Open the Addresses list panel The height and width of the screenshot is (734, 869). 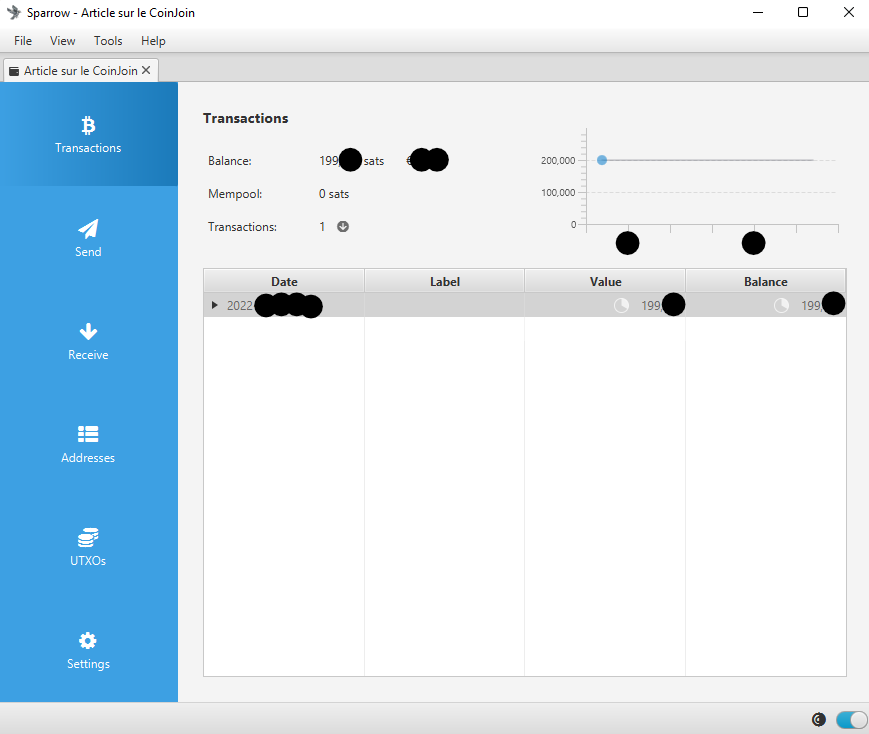coord(88,444)
